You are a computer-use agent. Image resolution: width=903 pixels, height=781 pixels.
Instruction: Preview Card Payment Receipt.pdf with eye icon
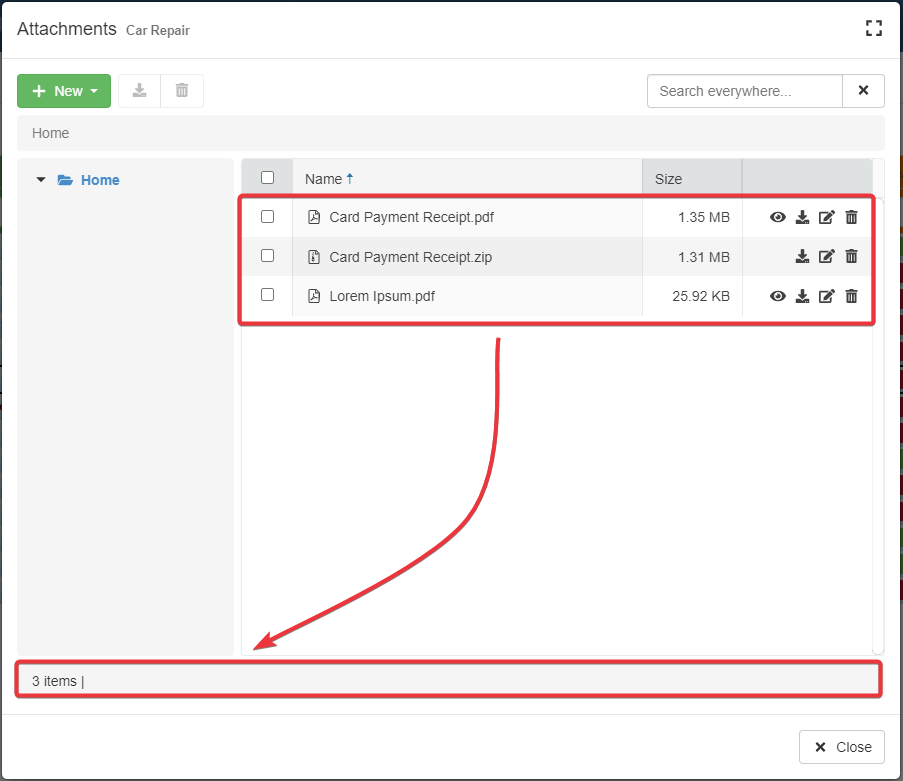click(778, 217)
